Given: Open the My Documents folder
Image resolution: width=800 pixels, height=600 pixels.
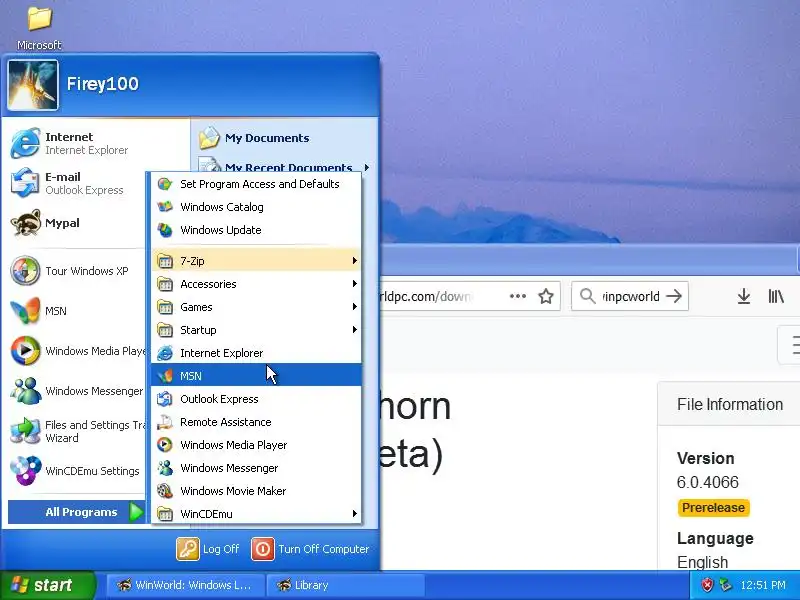Looking at the screenshot, I should (255, 138).
